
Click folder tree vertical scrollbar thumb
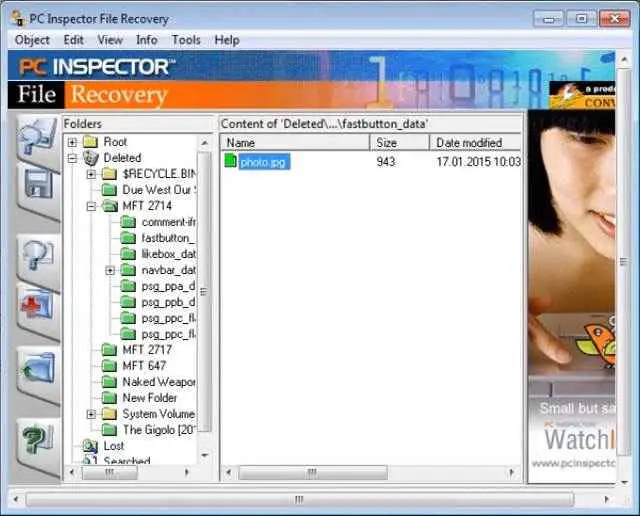pyautogui.click(x=204, y=291)
